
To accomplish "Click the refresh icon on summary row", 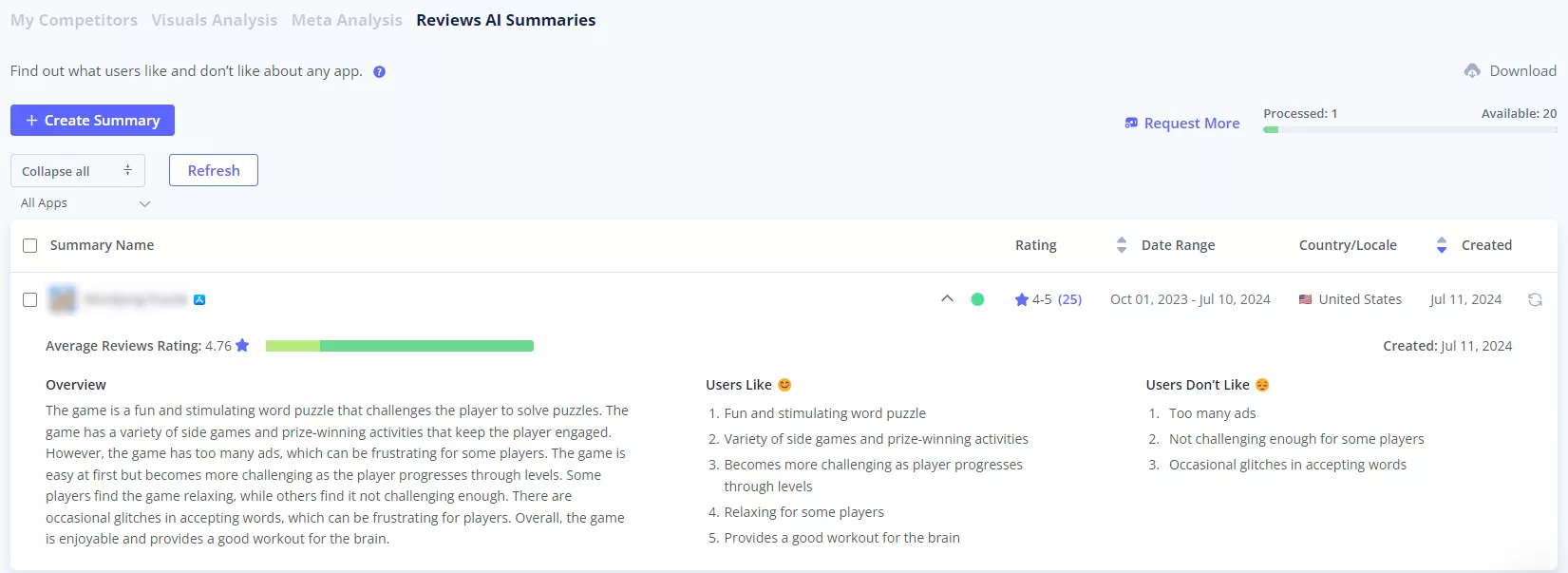I will pyautogui.click(x=1535, y=299).
